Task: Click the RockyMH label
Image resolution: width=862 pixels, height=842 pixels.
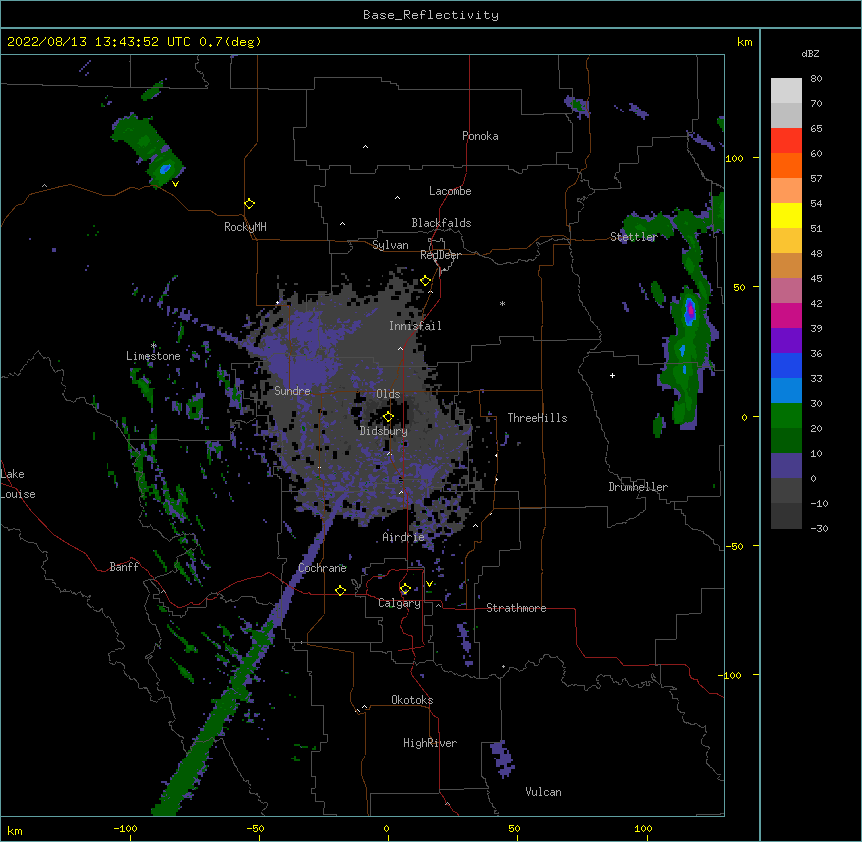Action: (245, 227)
